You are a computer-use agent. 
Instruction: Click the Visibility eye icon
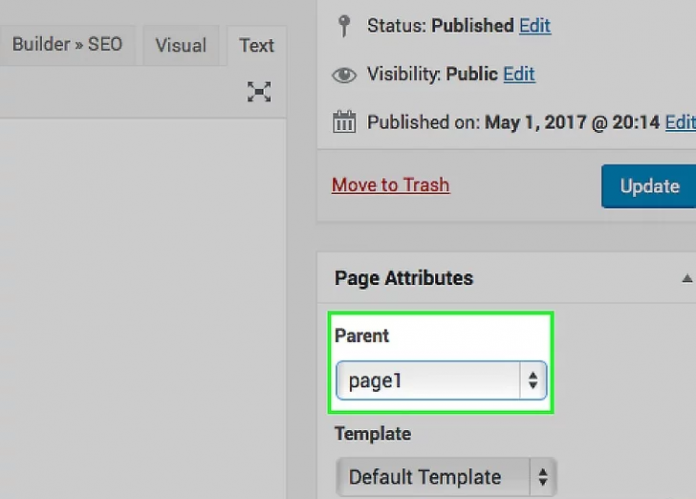(x=344, y=74)
